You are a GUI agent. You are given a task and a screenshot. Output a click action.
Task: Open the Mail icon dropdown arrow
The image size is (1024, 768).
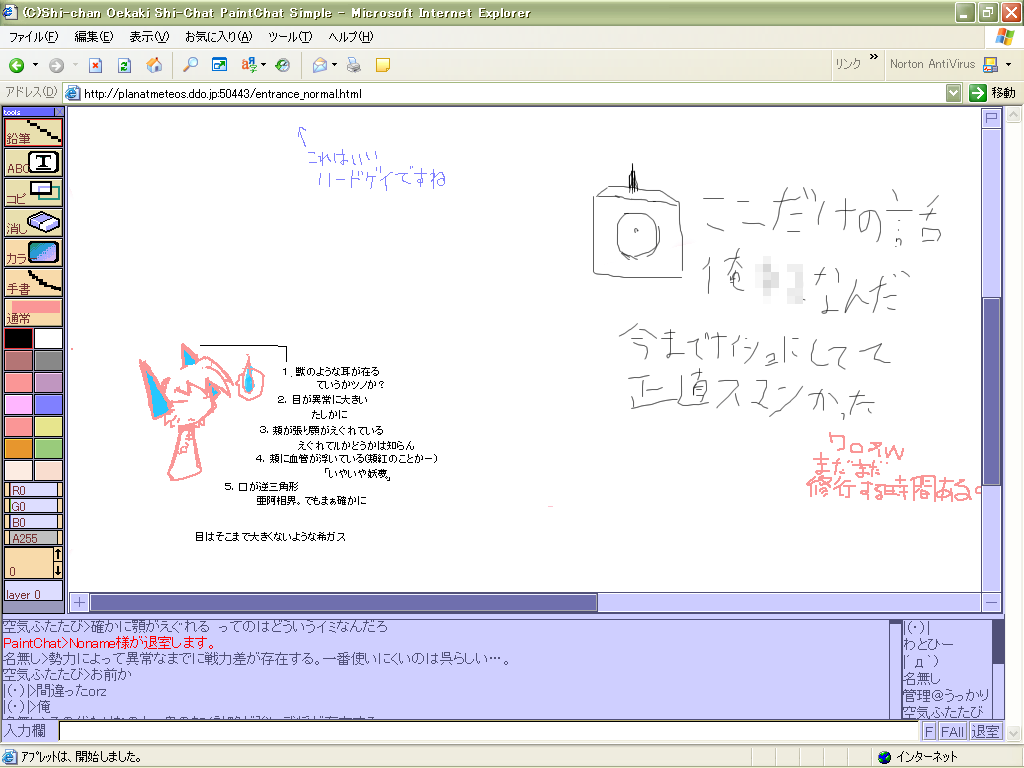(334, 65)
